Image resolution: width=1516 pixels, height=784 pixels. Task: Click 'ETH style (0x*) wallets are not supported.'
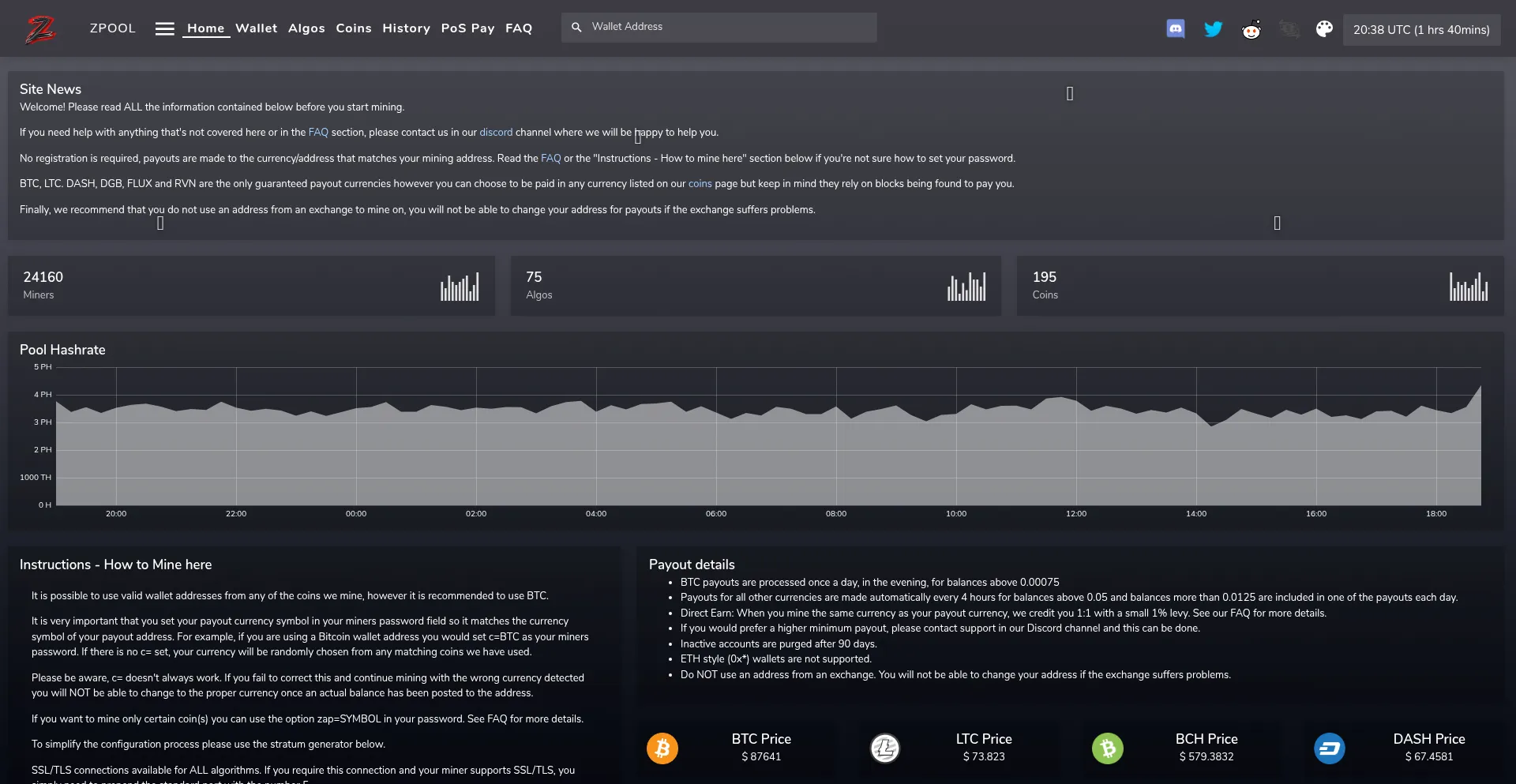click(776, 659)
